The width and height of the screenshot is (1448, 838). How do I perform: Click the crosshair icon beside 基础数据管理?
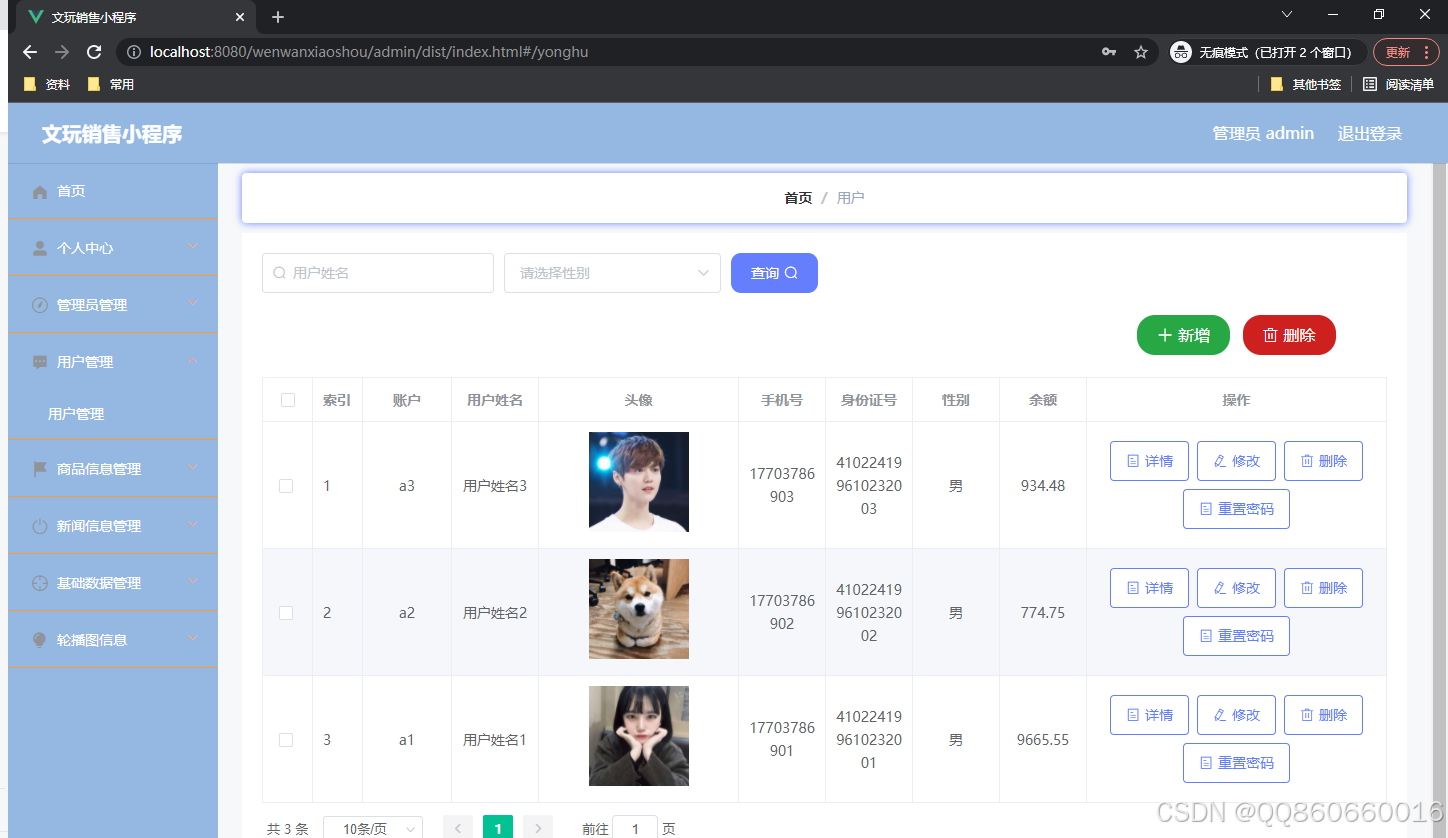[x=40, y=583]
